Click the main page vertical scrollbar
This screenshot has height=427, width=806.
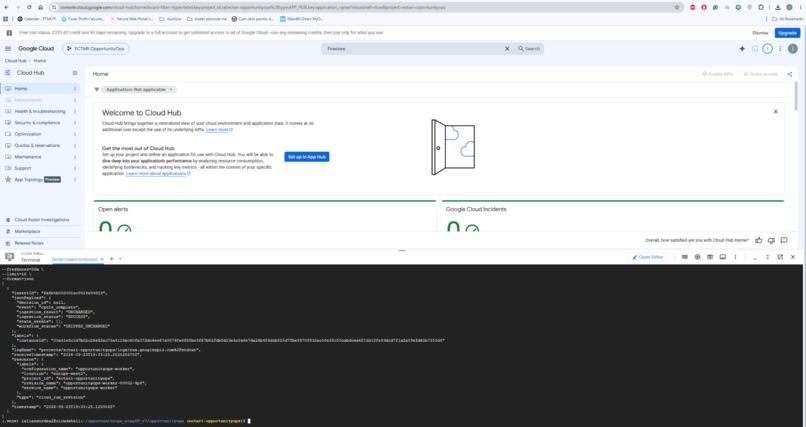tap(796, 95)
